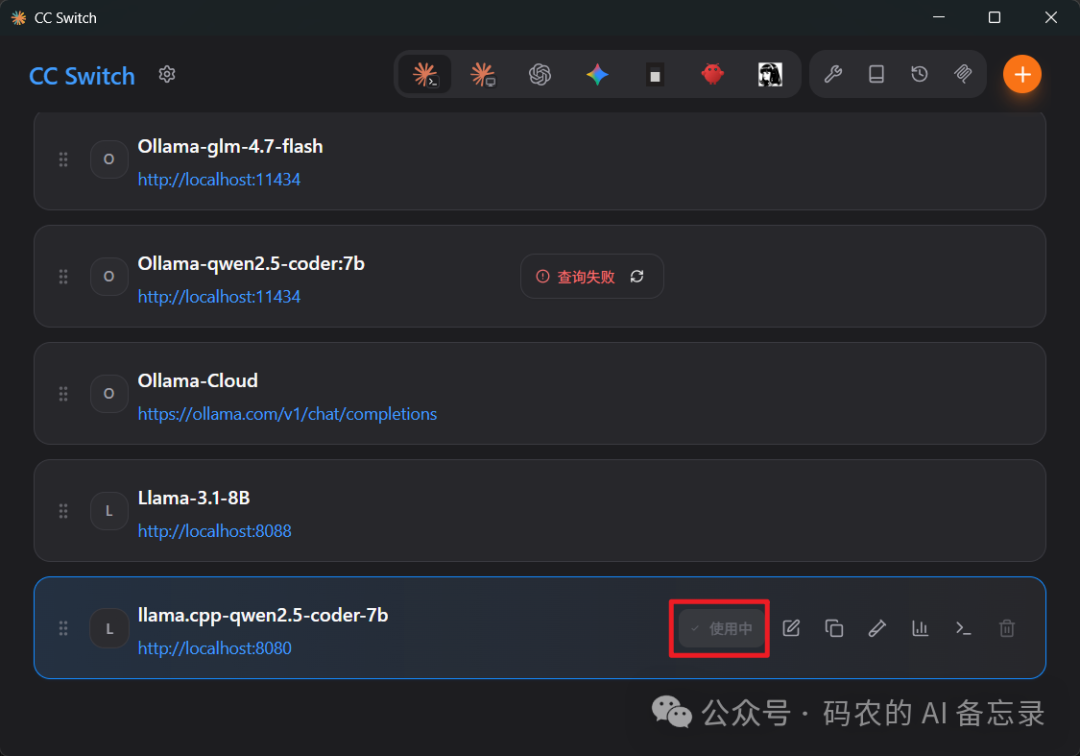Minimize the CC Switch window

939,17
